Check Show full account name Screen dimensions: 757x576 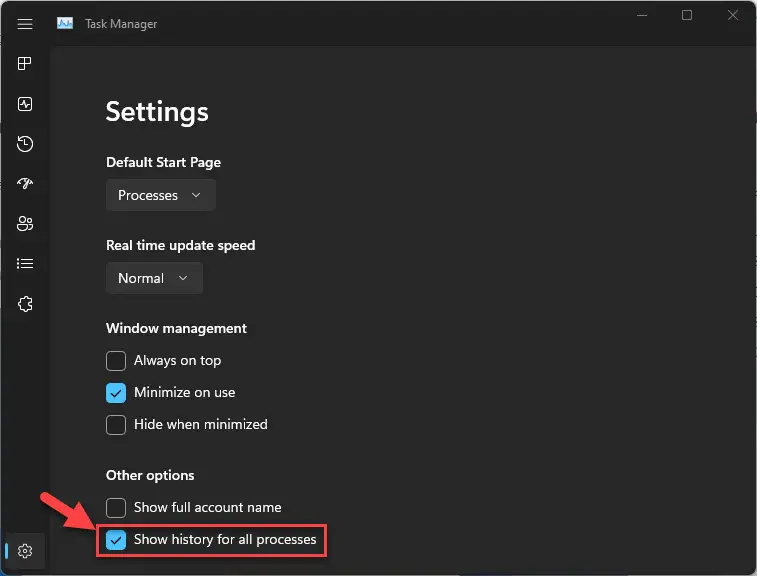pos(116,508)
